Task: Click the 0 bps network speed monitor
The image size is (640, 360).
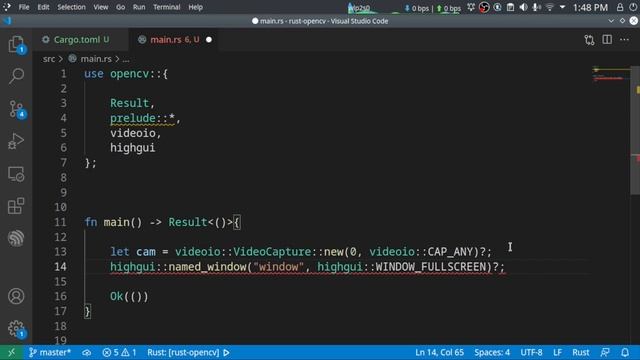Action: pyautogui.click(x=432, y=8)
